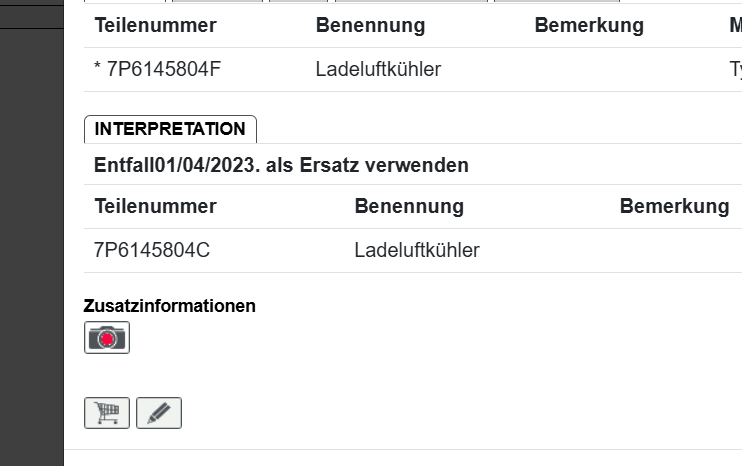Click Ladeluftkühler in the 7P6145804F row
Screen dimensions: 742x466
point(378,69)
